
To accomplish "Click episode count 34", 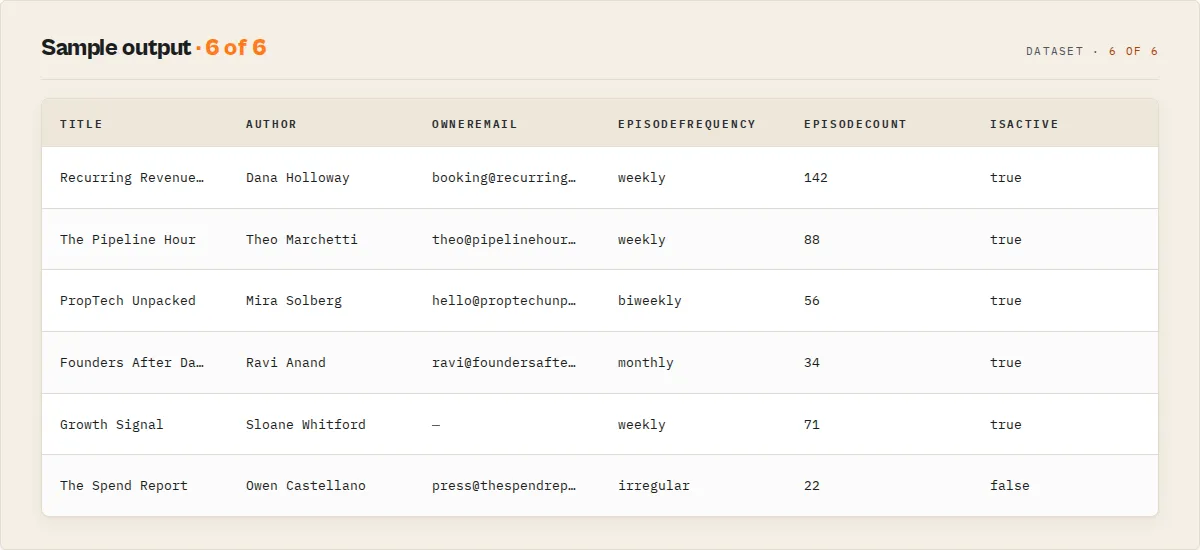I will 812,363.
